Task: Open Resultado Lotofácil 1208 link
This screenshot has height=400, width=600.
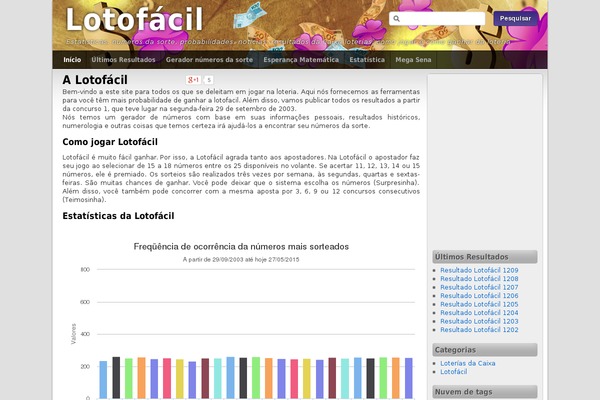Action: pyautogui.click(x=479, y=279)
